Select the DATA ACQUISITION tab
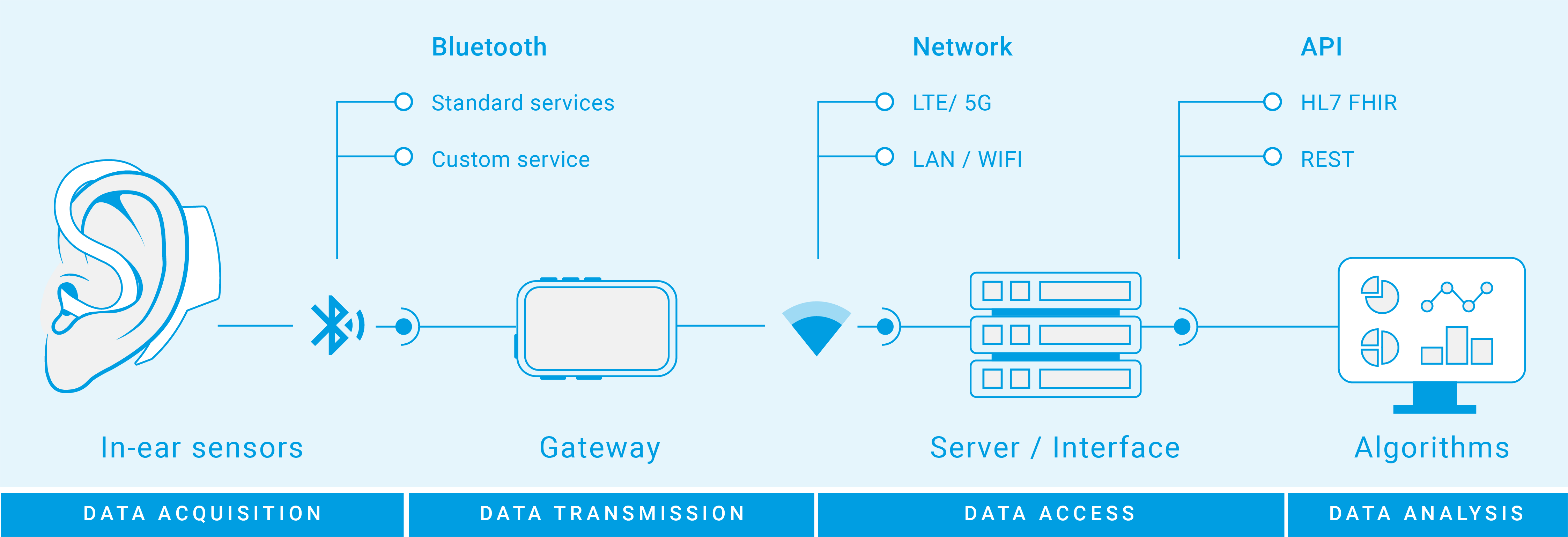The height and width of the screenshot is (537, 1568). tap(196, 510)
